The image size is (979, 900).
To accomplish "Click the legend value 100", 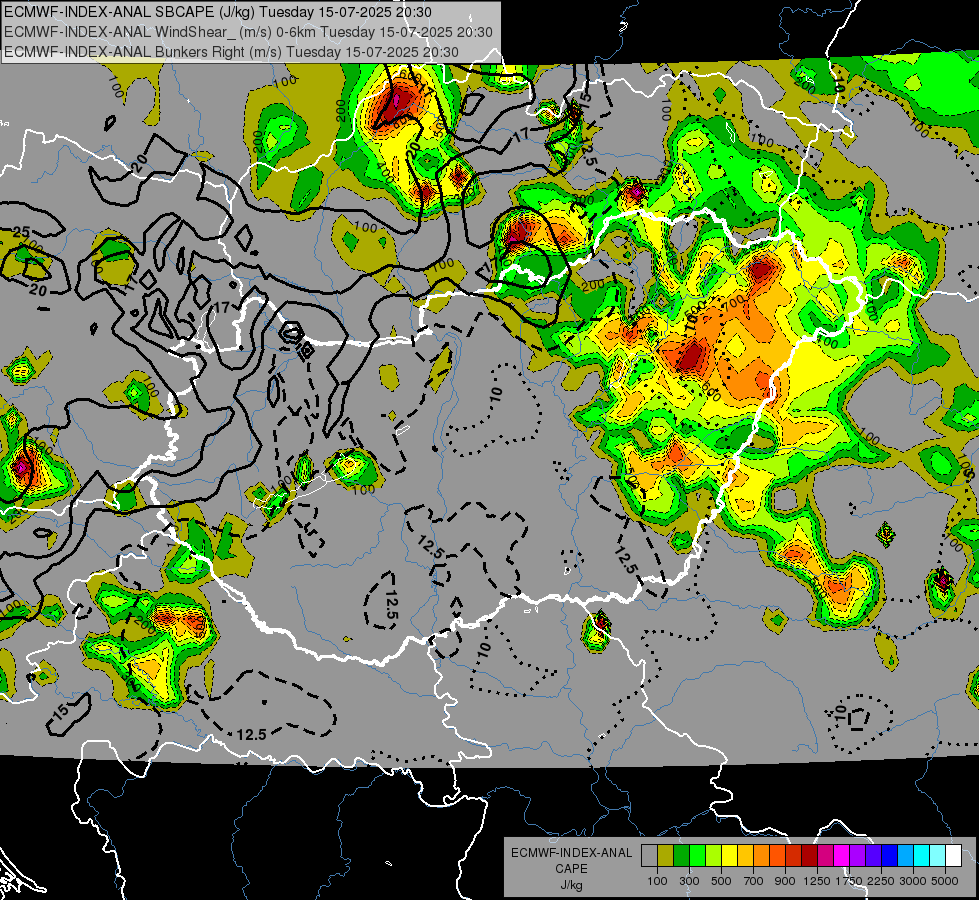I will (x=657, y=881).
